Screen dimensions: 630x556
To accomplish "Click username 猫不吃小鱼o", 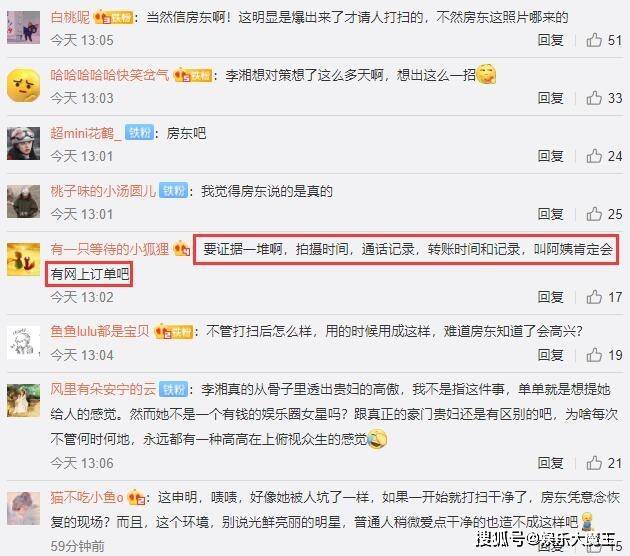I will click(87, 497).
